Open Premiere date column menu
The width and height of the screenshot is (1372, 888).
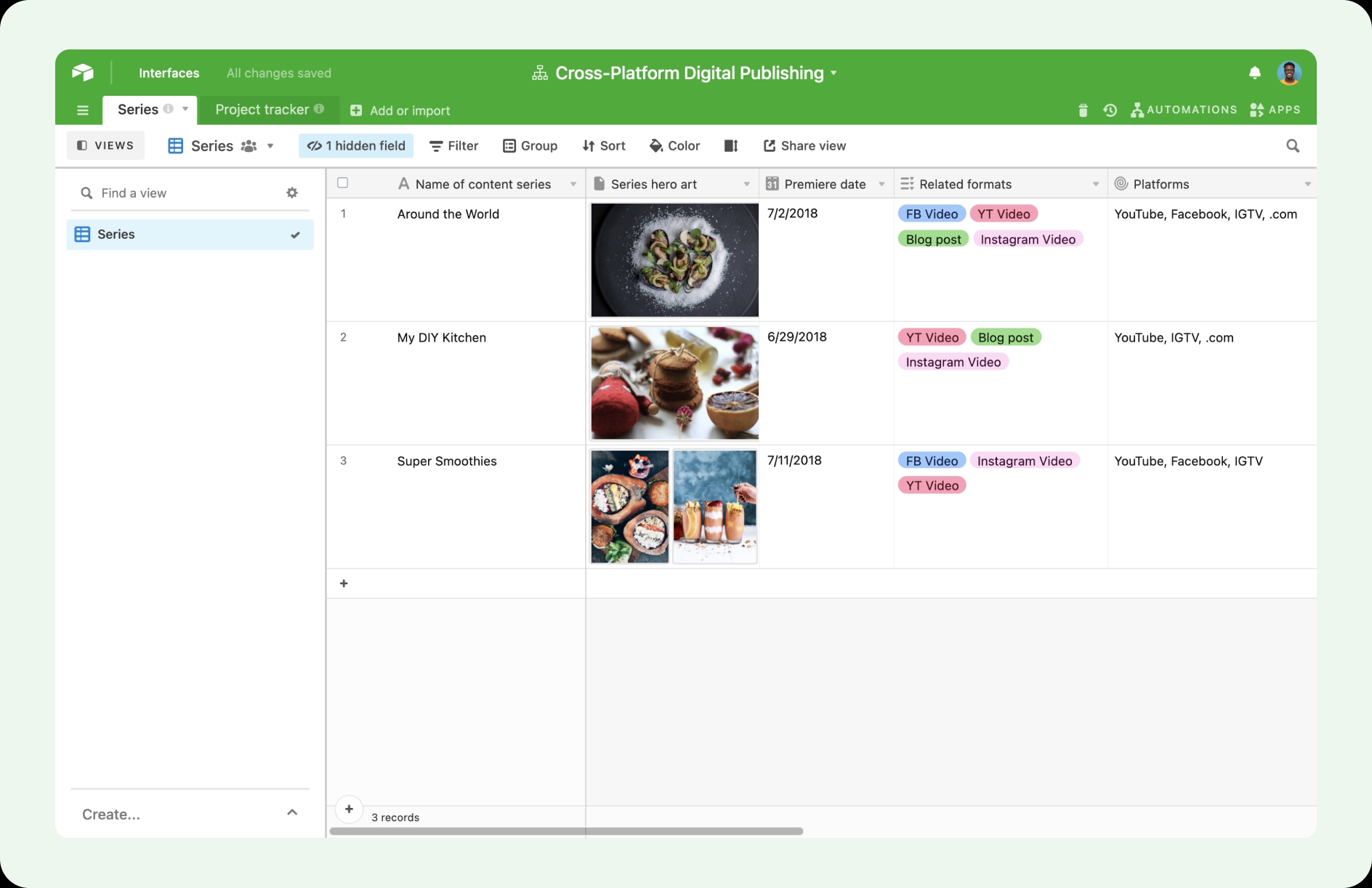coord(881,185)
